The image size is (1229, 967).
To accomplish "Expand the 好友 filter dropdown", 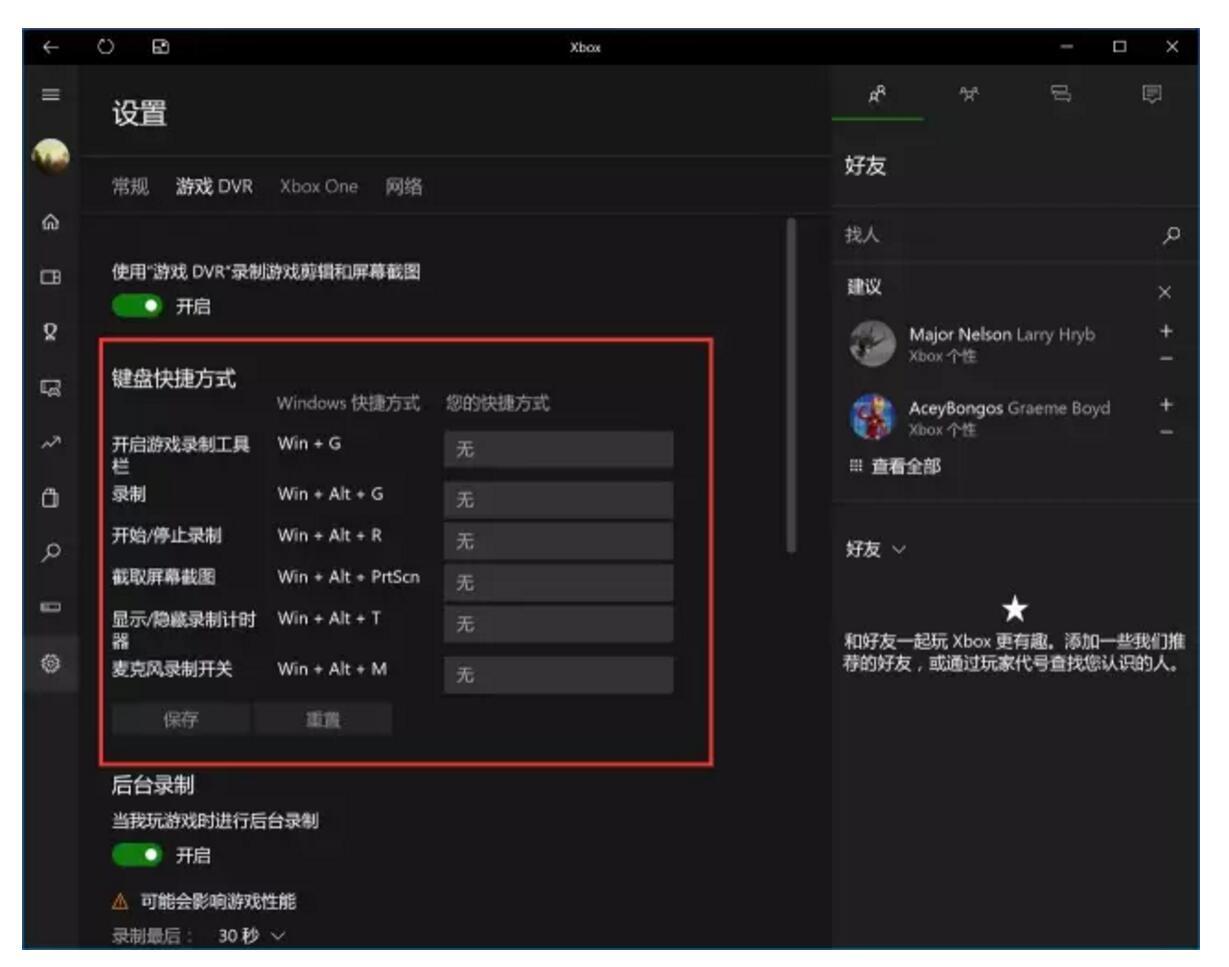I will click(x=874, y=549).
